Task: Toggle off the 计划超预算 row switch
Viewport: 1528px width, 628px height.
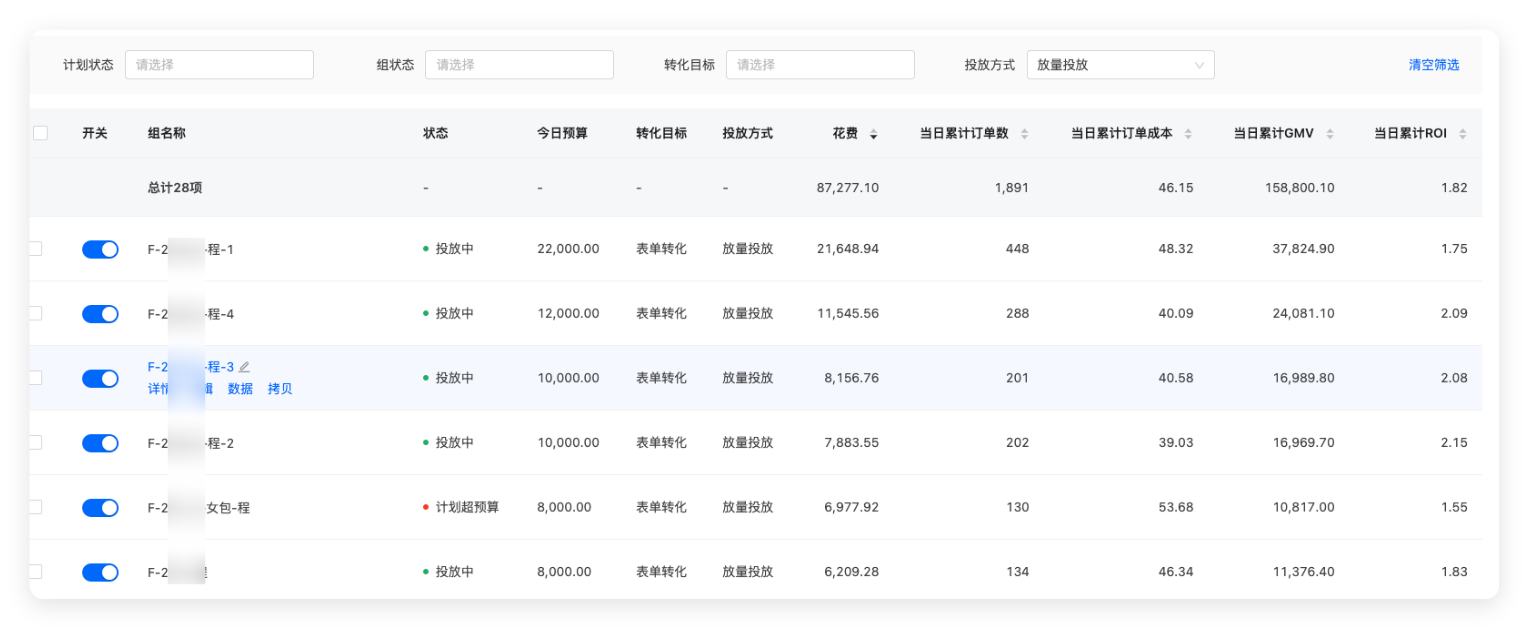Action: [x=100, y=507]
